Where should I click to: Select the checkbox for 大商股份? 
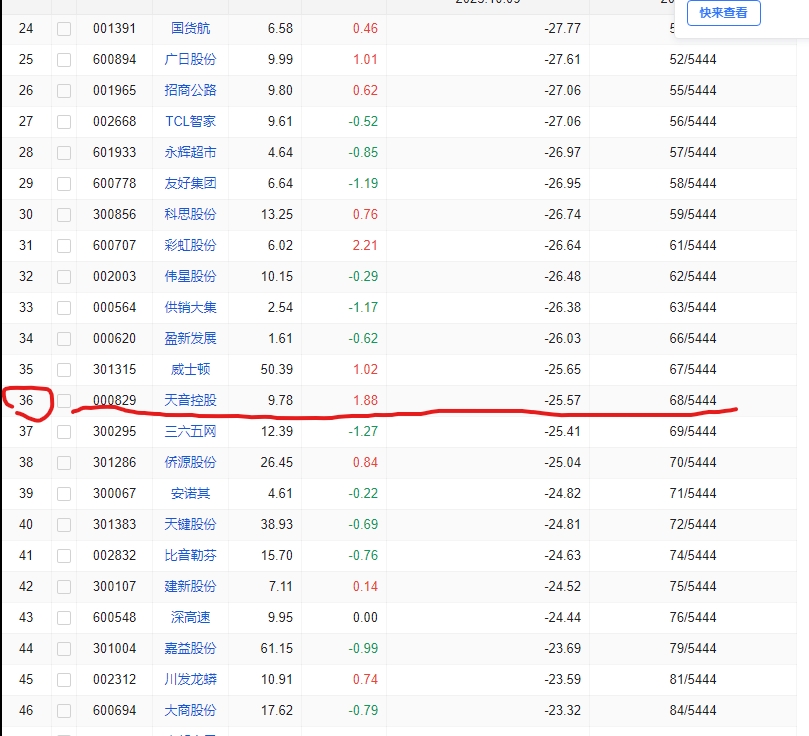[64, 711]
